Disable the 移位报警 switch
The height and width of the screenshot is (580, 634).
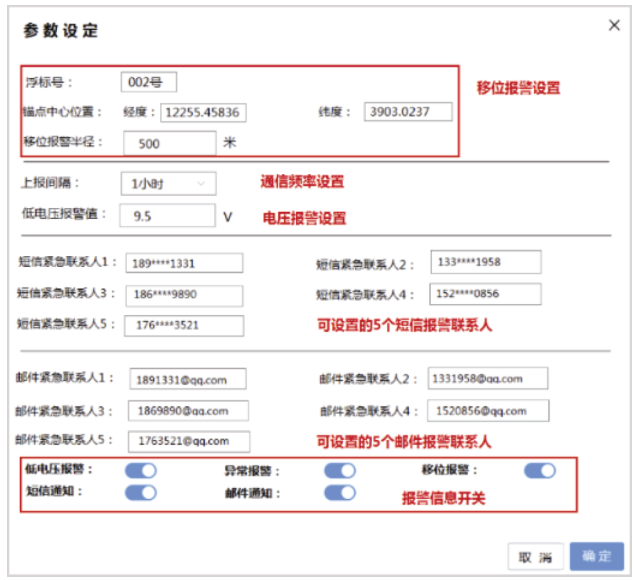(x=539, y=471)
